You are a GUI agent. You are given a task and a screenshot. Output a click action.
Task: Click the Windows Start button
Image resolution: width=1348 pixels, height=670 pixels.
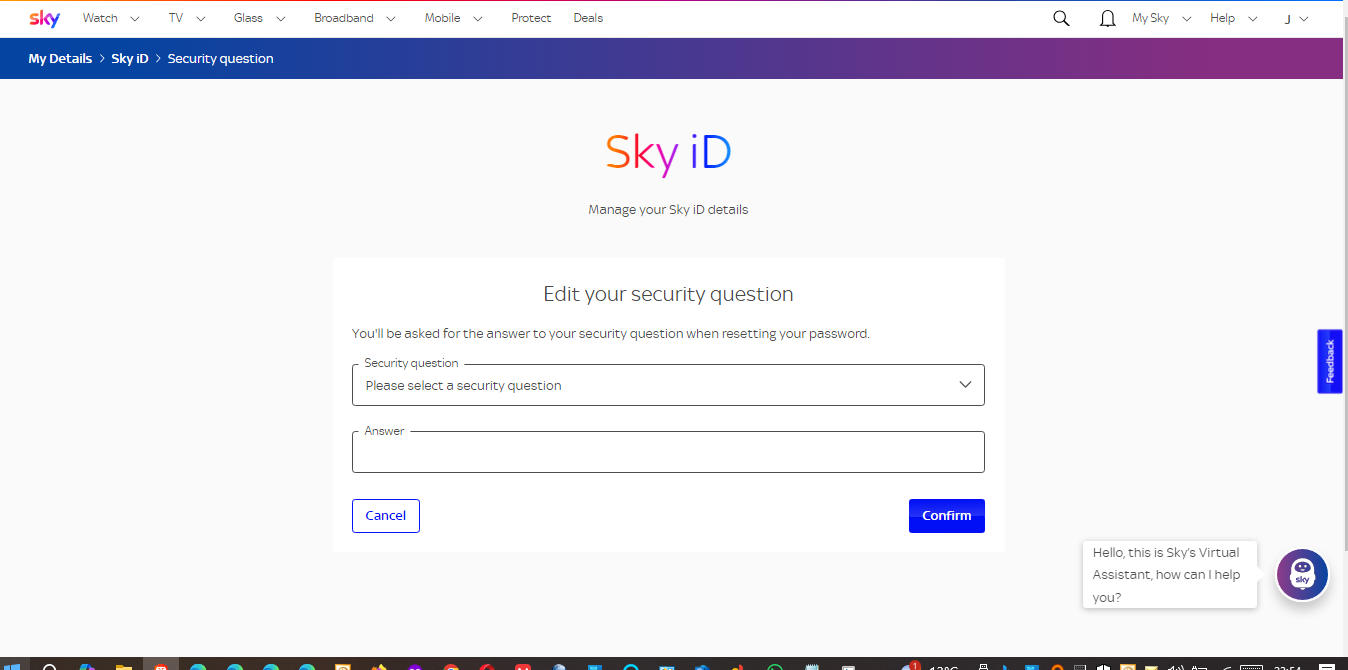11,666
